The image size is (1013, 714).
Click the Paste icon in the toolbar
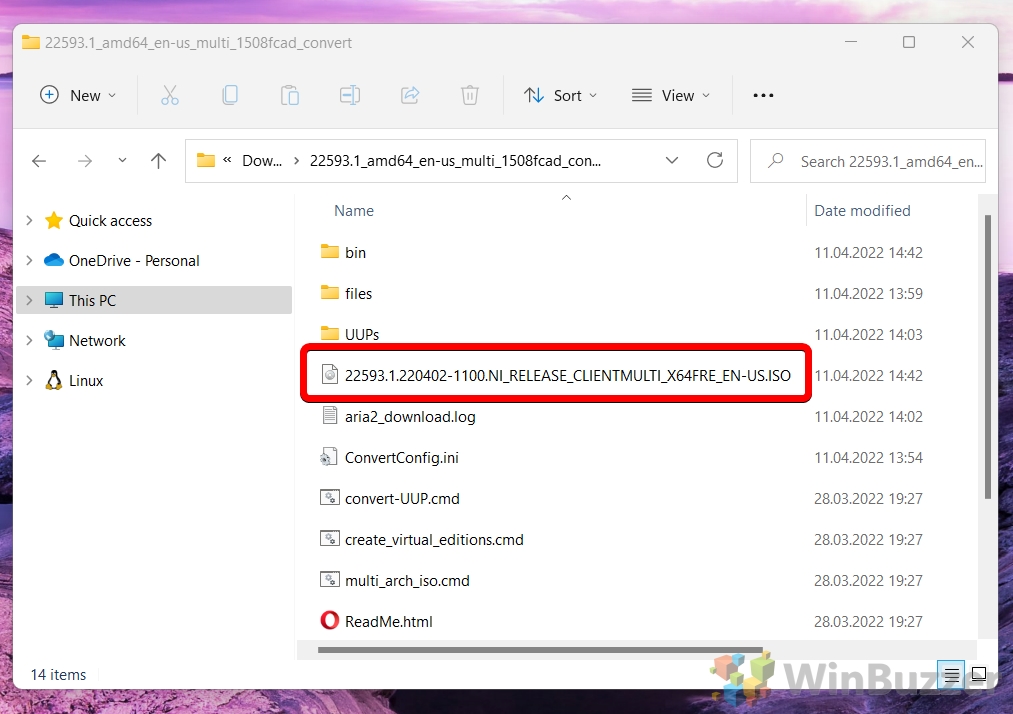pos(290,95)
